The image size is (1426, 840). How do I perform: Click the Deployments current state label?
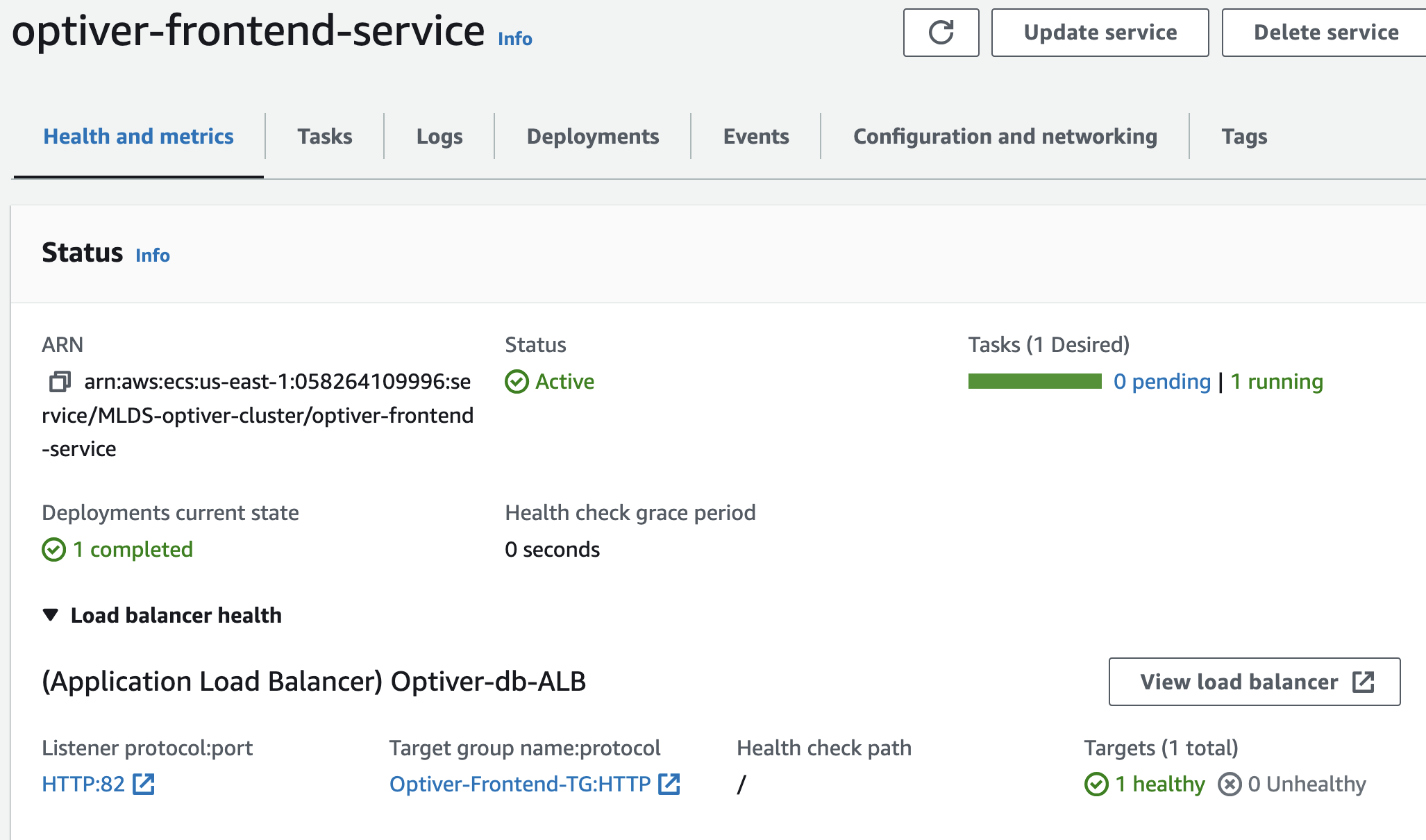pos(170,512)
